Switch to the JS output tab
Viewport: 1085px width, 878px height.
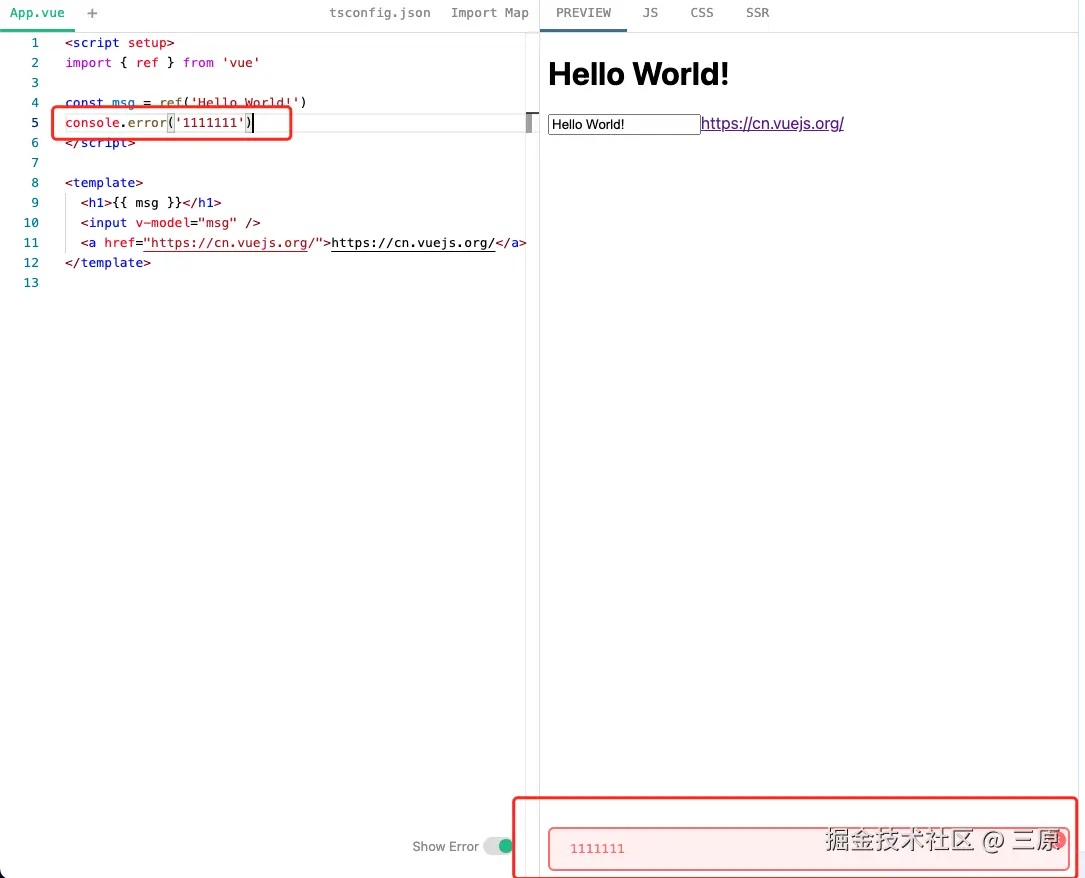click(x=650, y=13)
